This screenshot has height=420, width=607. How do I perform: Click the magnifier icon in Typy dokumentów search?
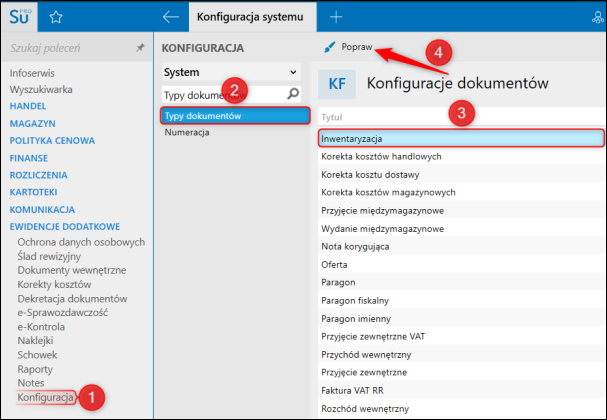(x=293, y=94)
